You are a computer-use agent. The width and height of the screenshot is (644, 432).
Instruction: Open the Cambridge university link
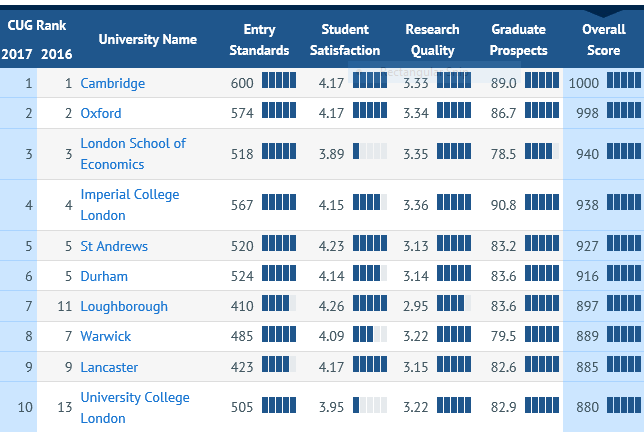tap(113, 83)
